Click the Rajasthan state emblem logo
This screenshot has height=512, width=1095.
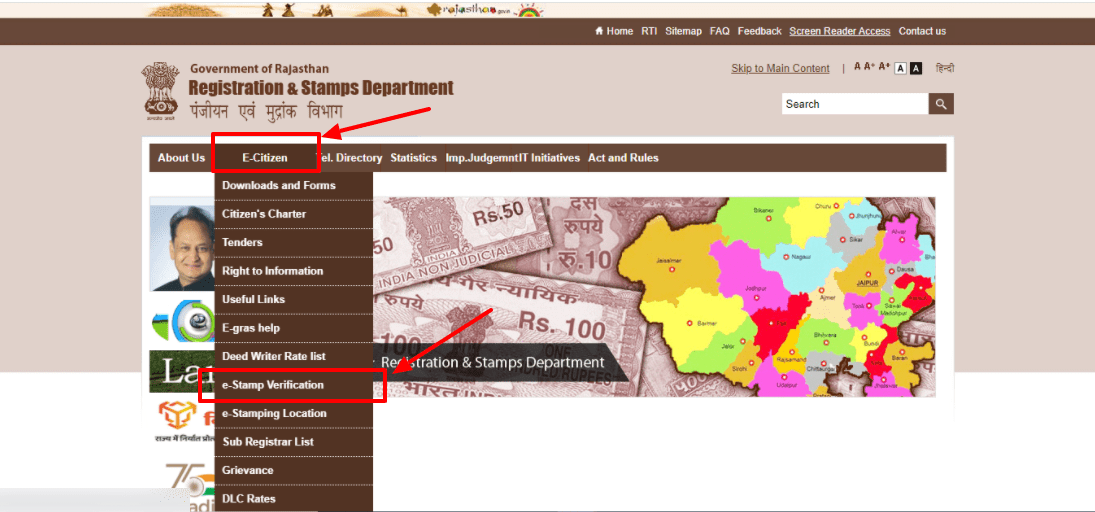click(x=161, y=92)
